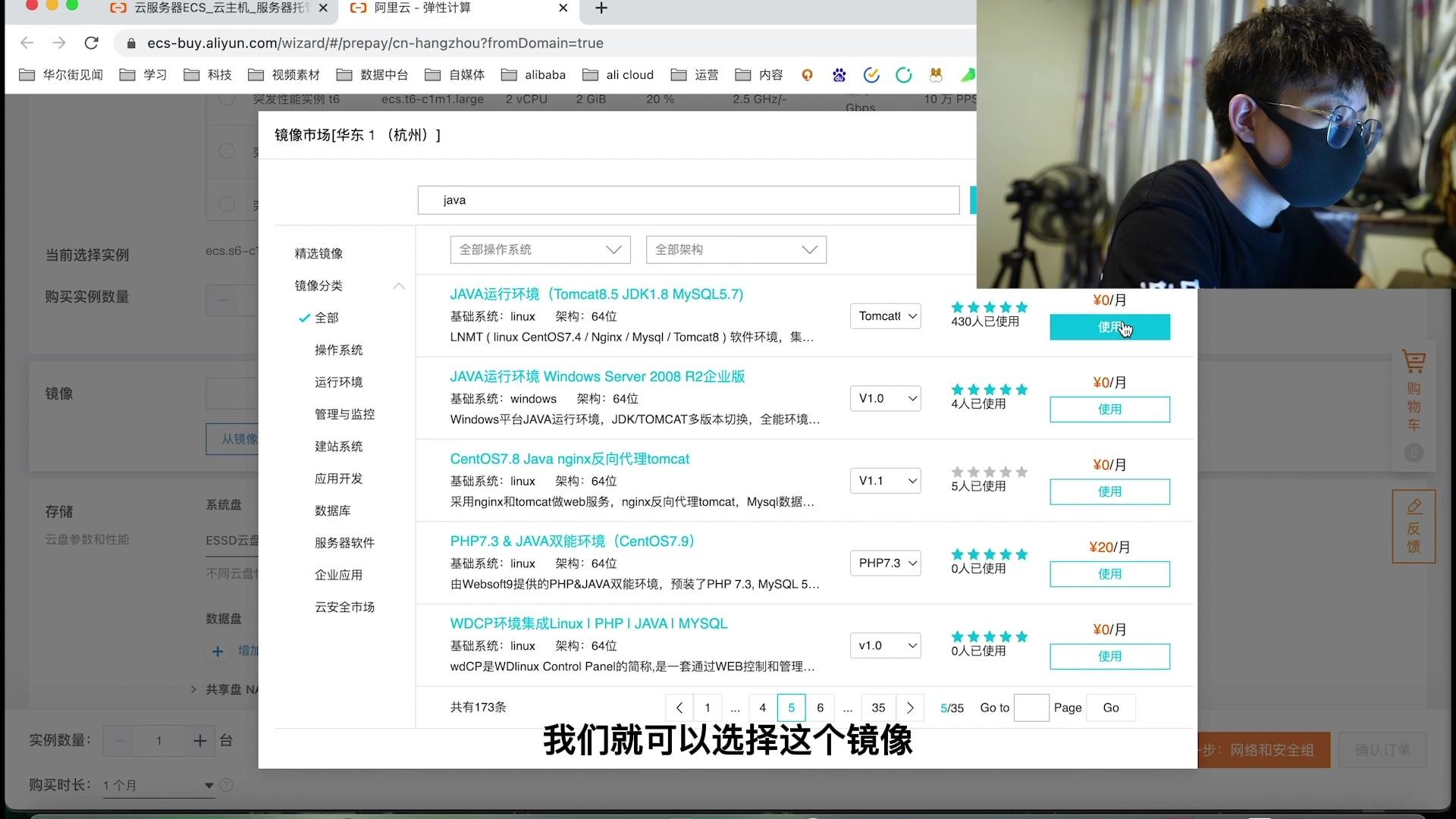Click the Go pagination button

coord(1111,708)
